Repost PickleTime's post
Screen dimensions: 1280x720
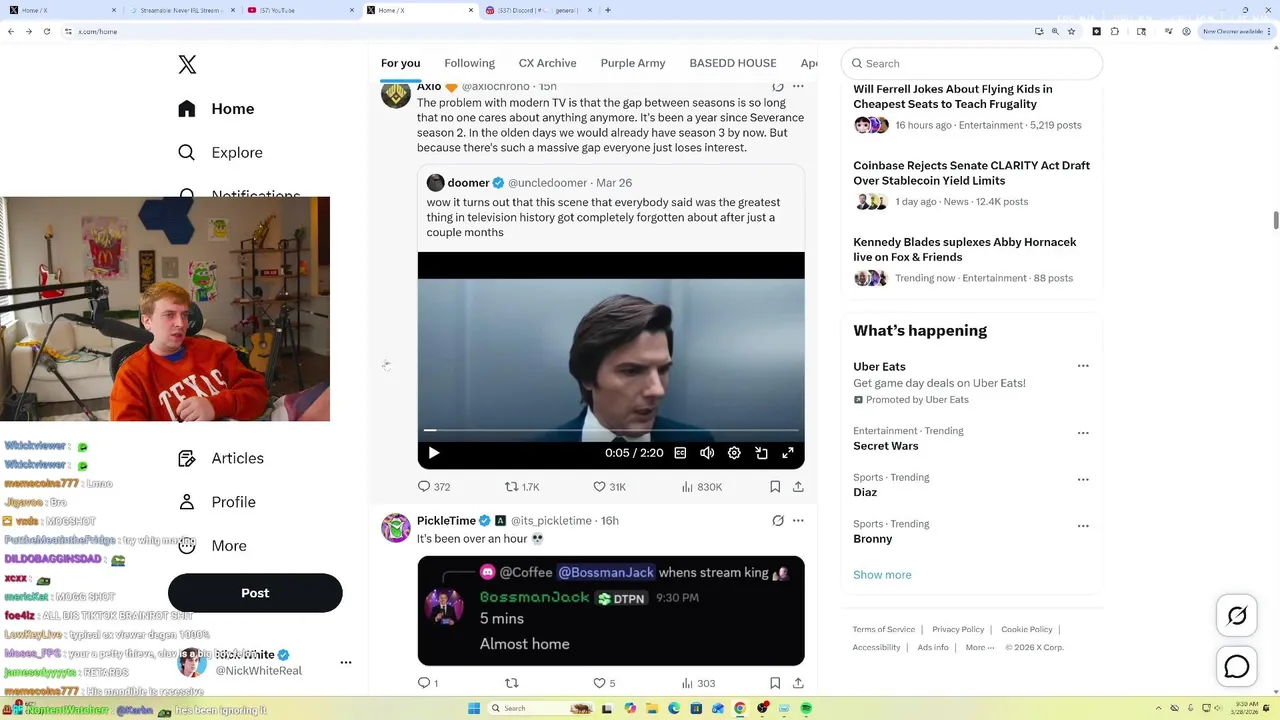[x=512, y=684]
